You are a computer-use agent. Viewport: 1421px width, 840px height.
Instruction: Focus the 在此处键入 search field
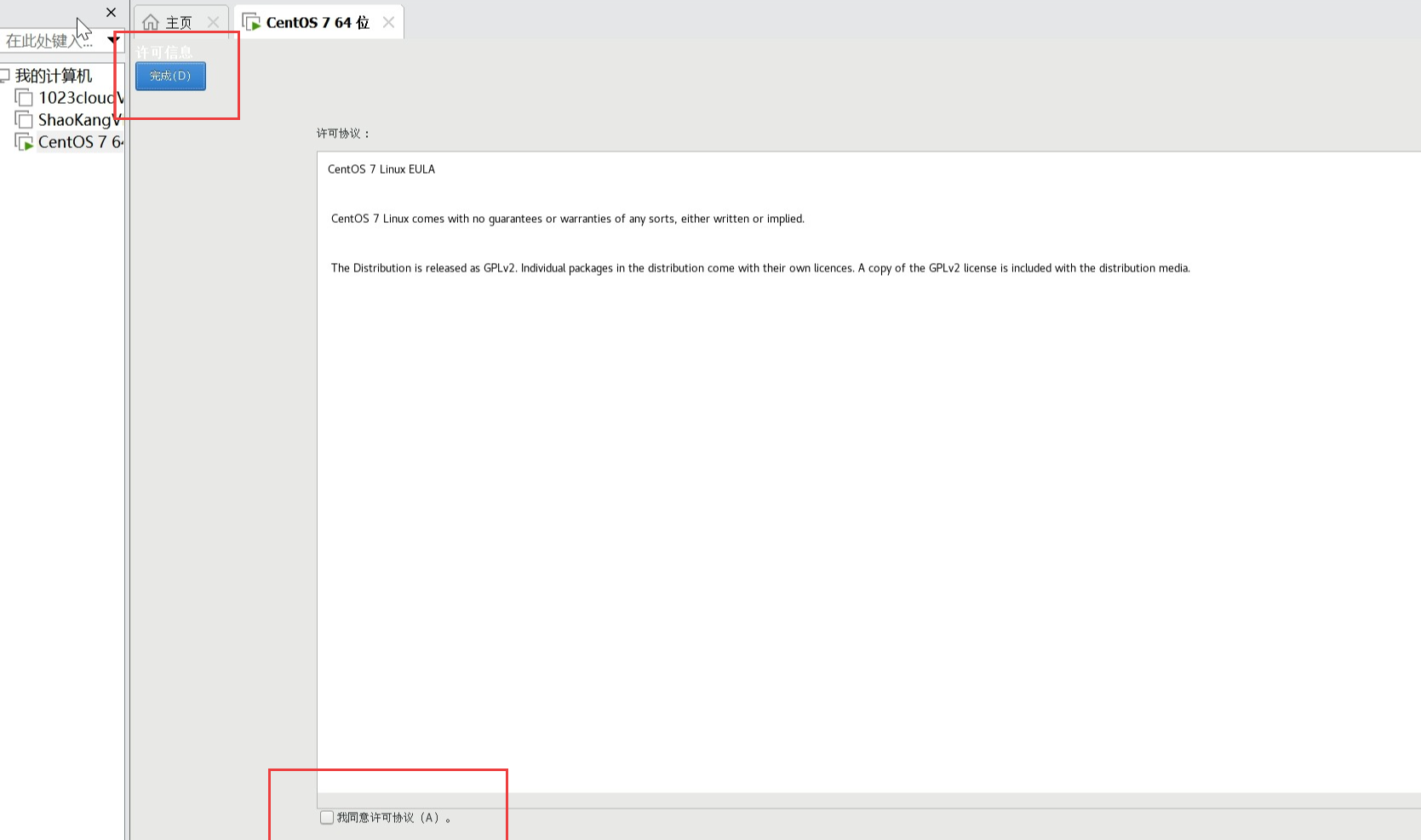click(x=51, y=41)
